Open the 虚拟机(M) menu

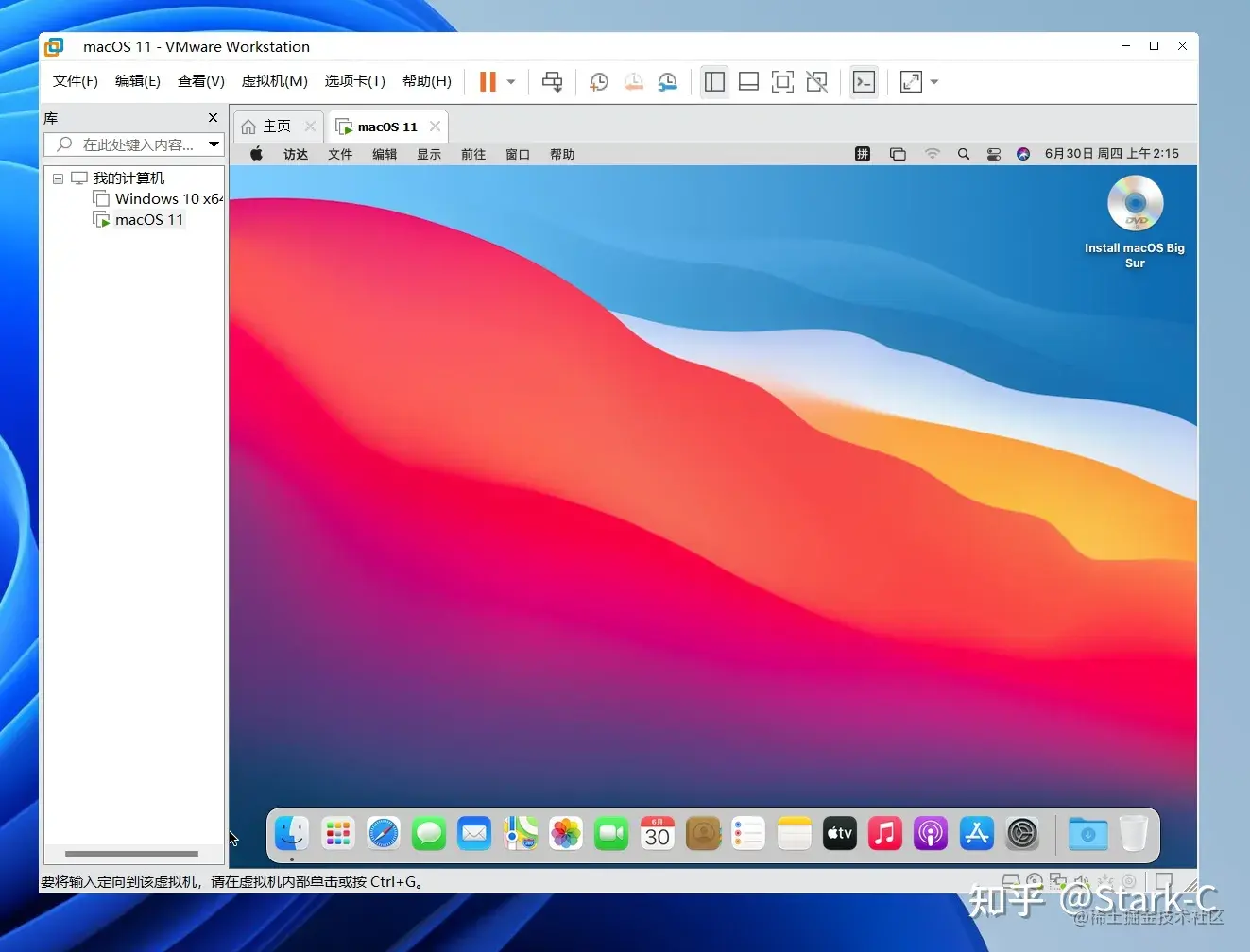pos(275,81)
